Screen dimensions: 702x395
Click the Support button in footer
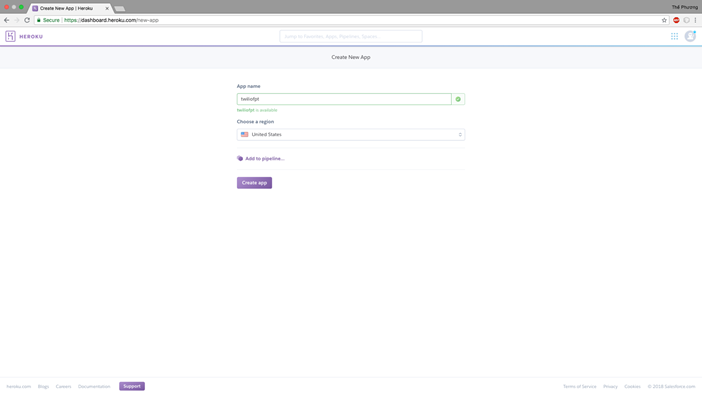(x=132, y=386)
